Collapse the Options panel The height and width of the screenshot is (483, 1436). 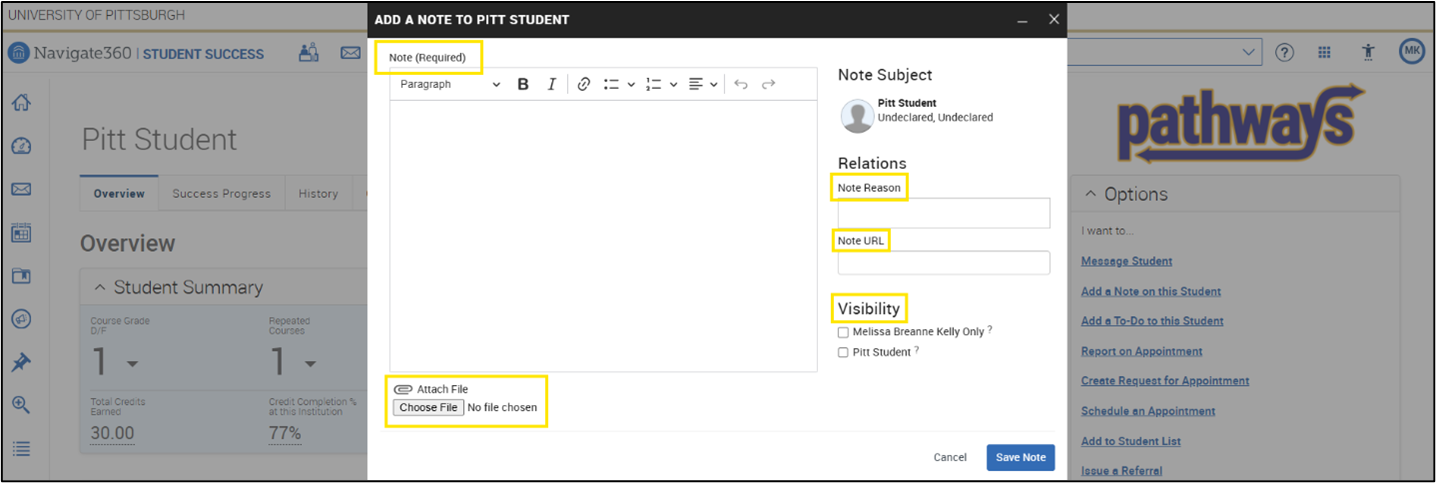point(1089,194)
